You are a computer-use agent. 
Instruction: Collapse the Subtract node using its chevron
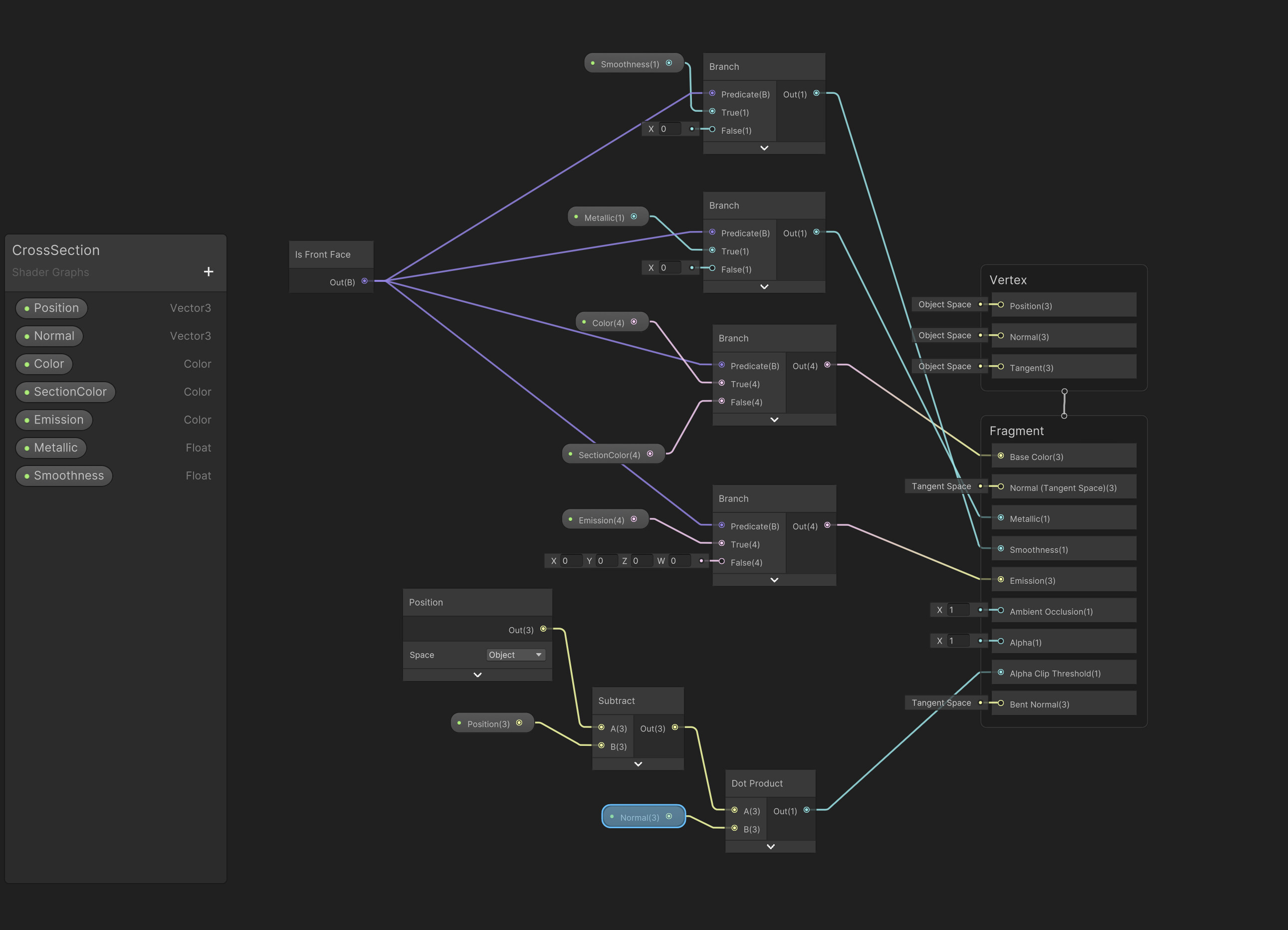tap(638, 764)
